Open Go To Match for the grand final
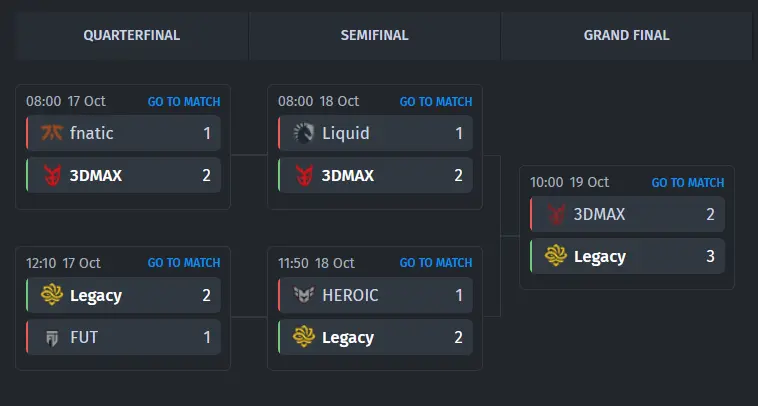 (x=688, y=183)
